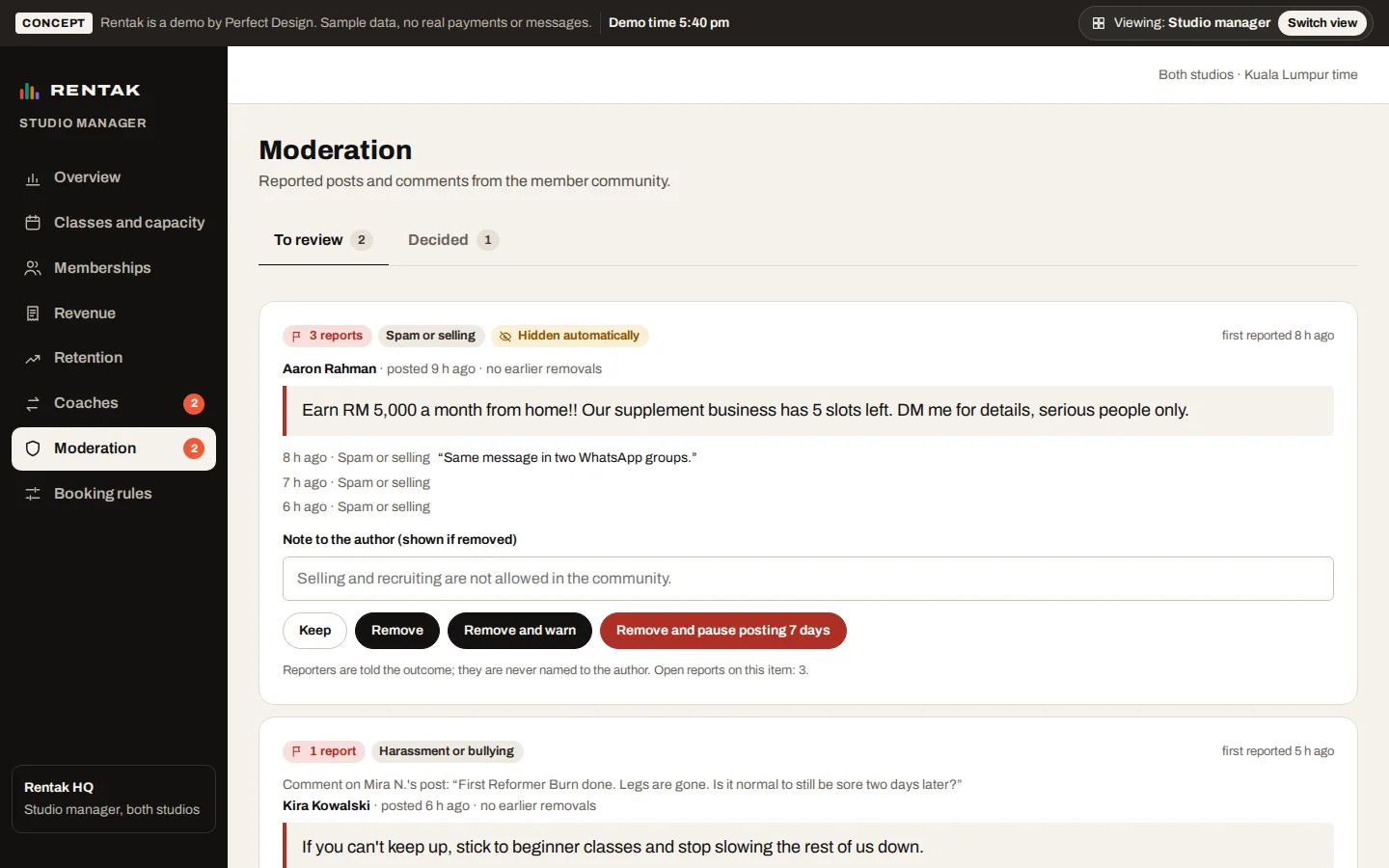This screenshot has width=1389, height=868.
Task: Click the author name Aaron Rahman
Action: click(x=330, y=369)
